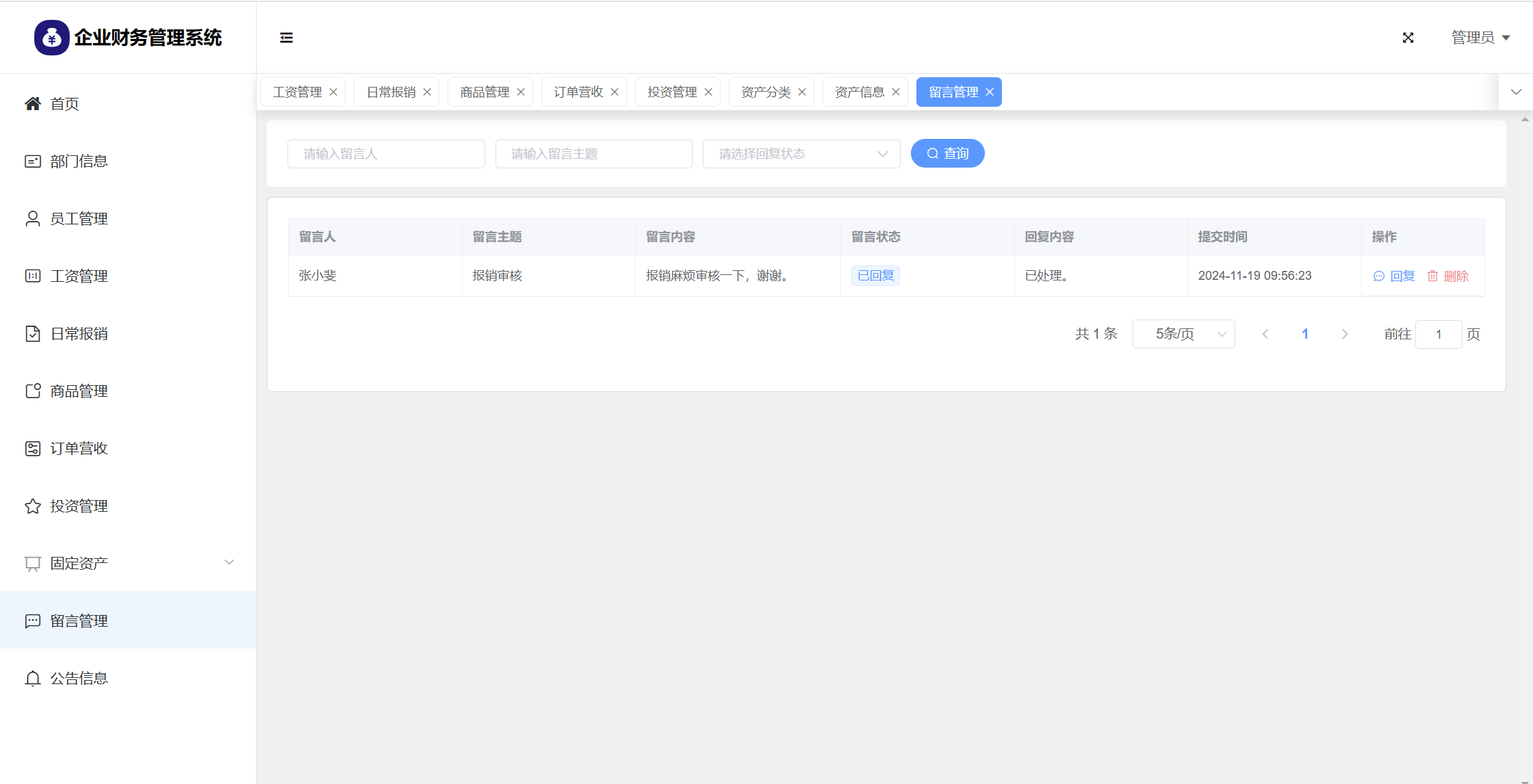Close the 工资管理 tab
Viewport: 1533px width, 784px height.
[333, 92]
